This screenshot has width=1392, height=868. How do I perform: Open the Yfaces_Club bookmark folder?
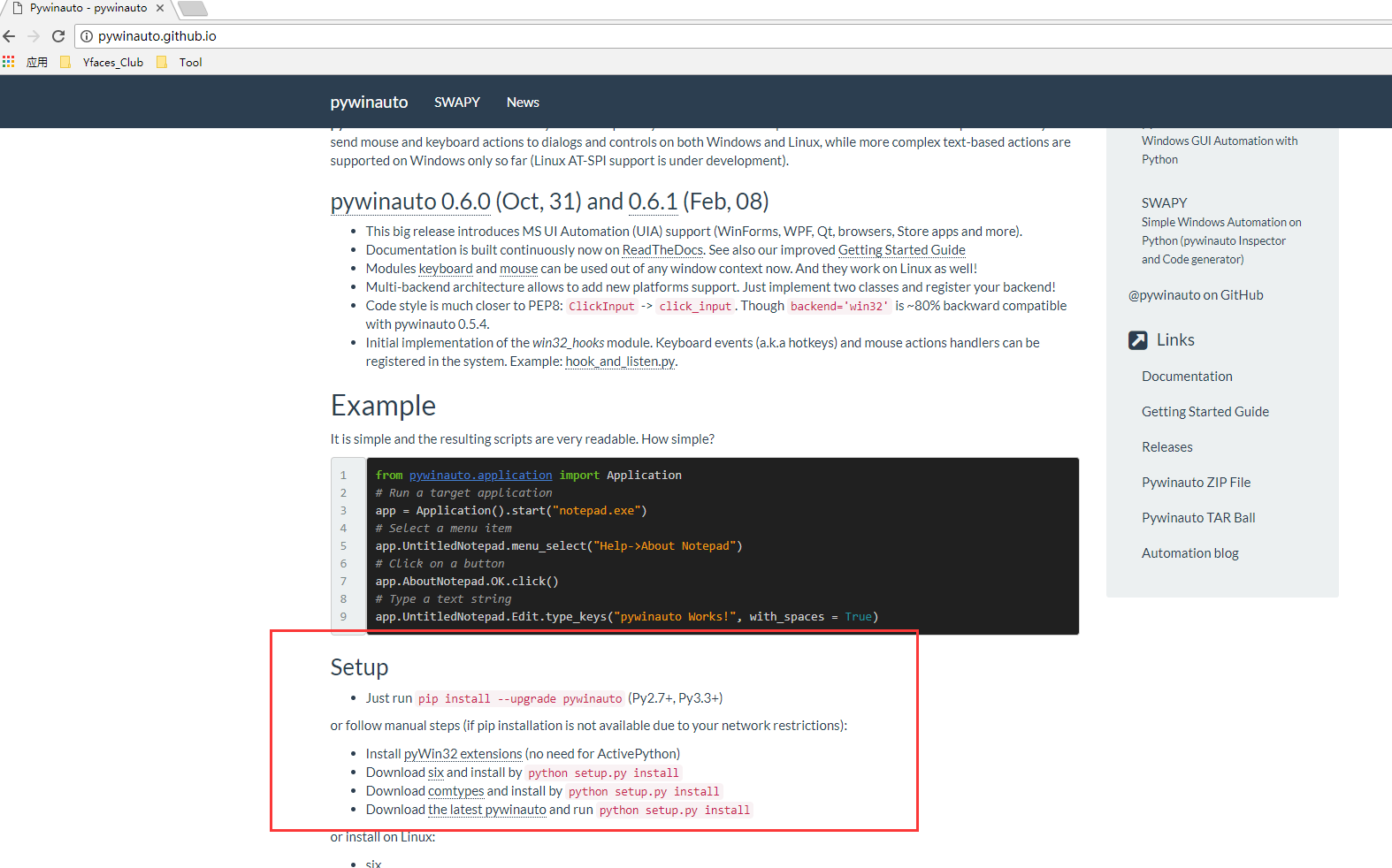[102, 62]
